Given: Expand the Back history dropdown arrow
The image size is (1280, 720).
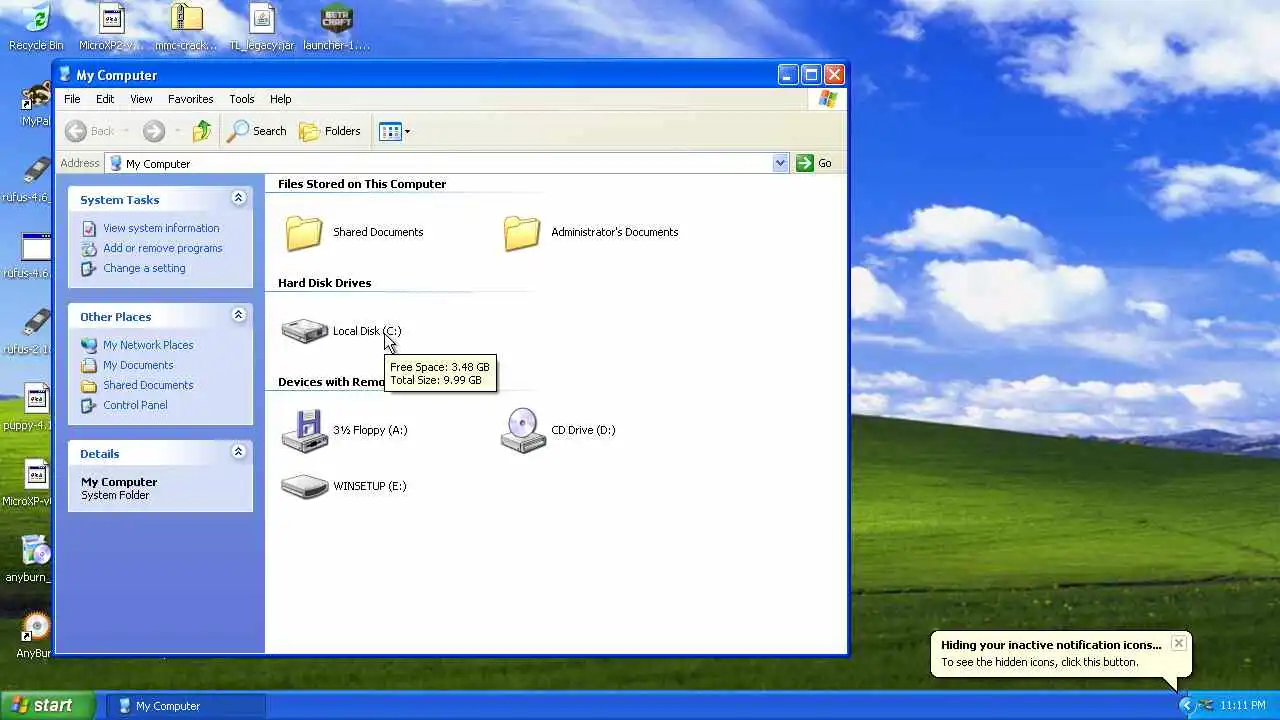Looking at the screenshot, I should tap(126, 131).
